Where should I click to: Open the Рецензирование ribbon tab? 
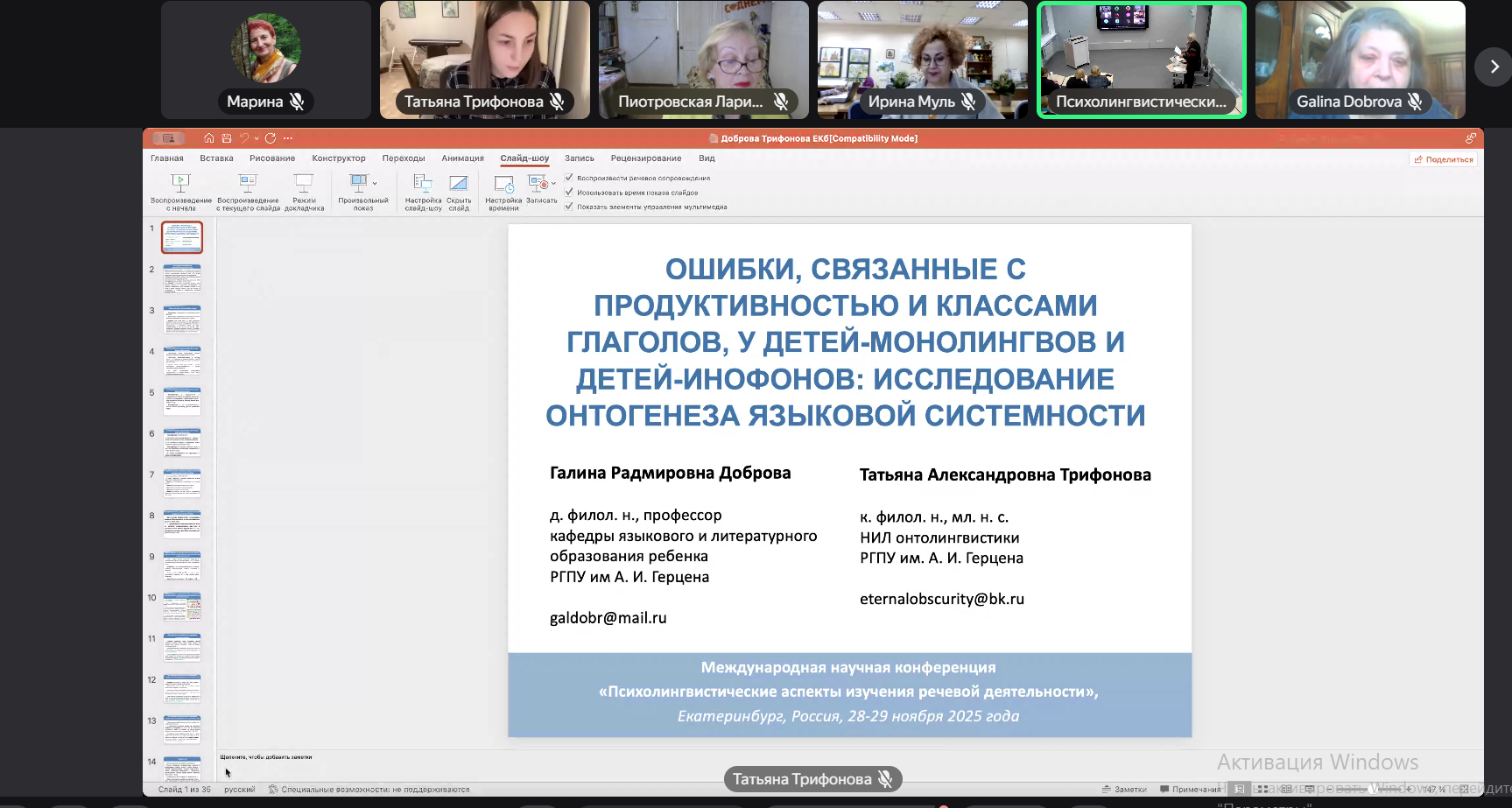645,158
